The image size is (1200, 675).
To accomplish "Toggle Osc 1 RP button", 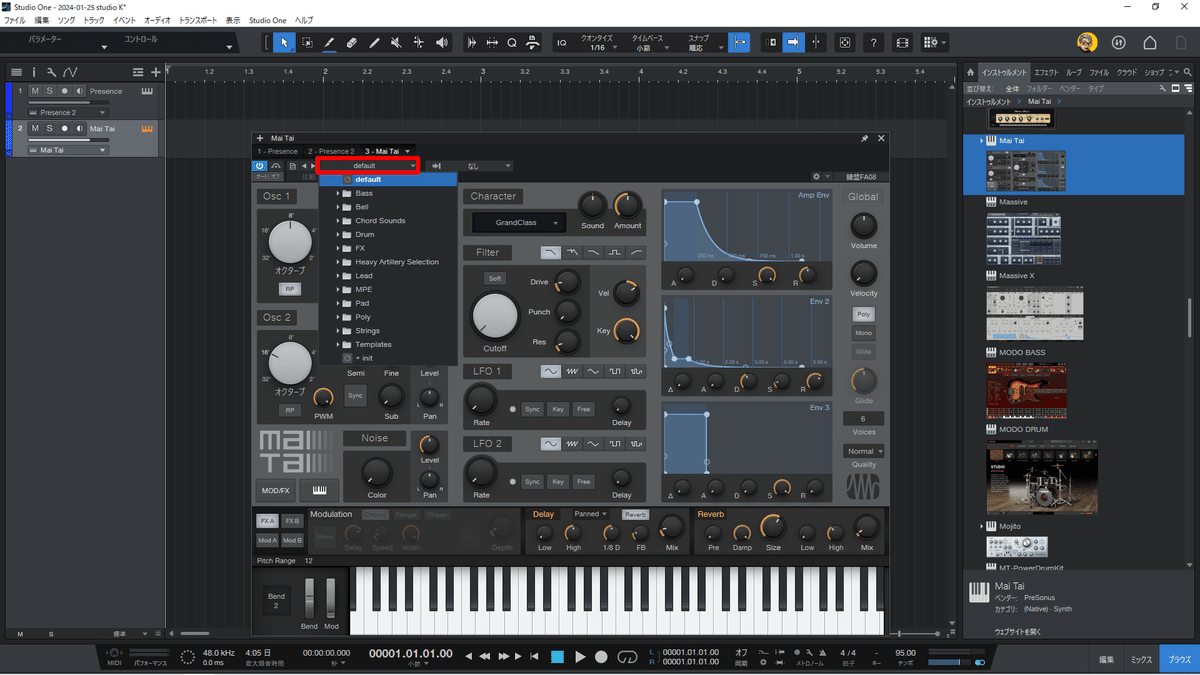I will pos(290,288).
